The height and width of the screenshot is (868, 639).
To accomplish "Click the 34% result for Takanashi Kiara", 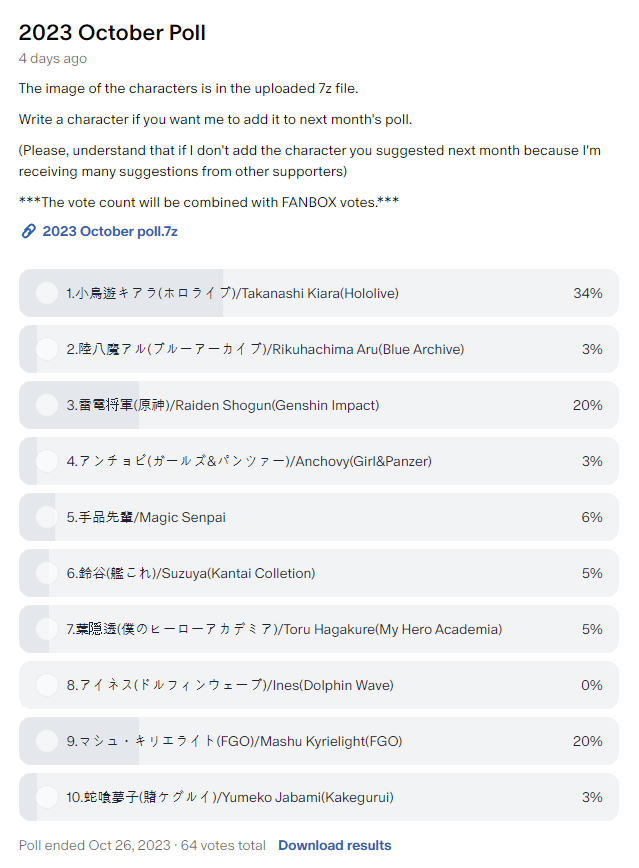I will point(587,293).
